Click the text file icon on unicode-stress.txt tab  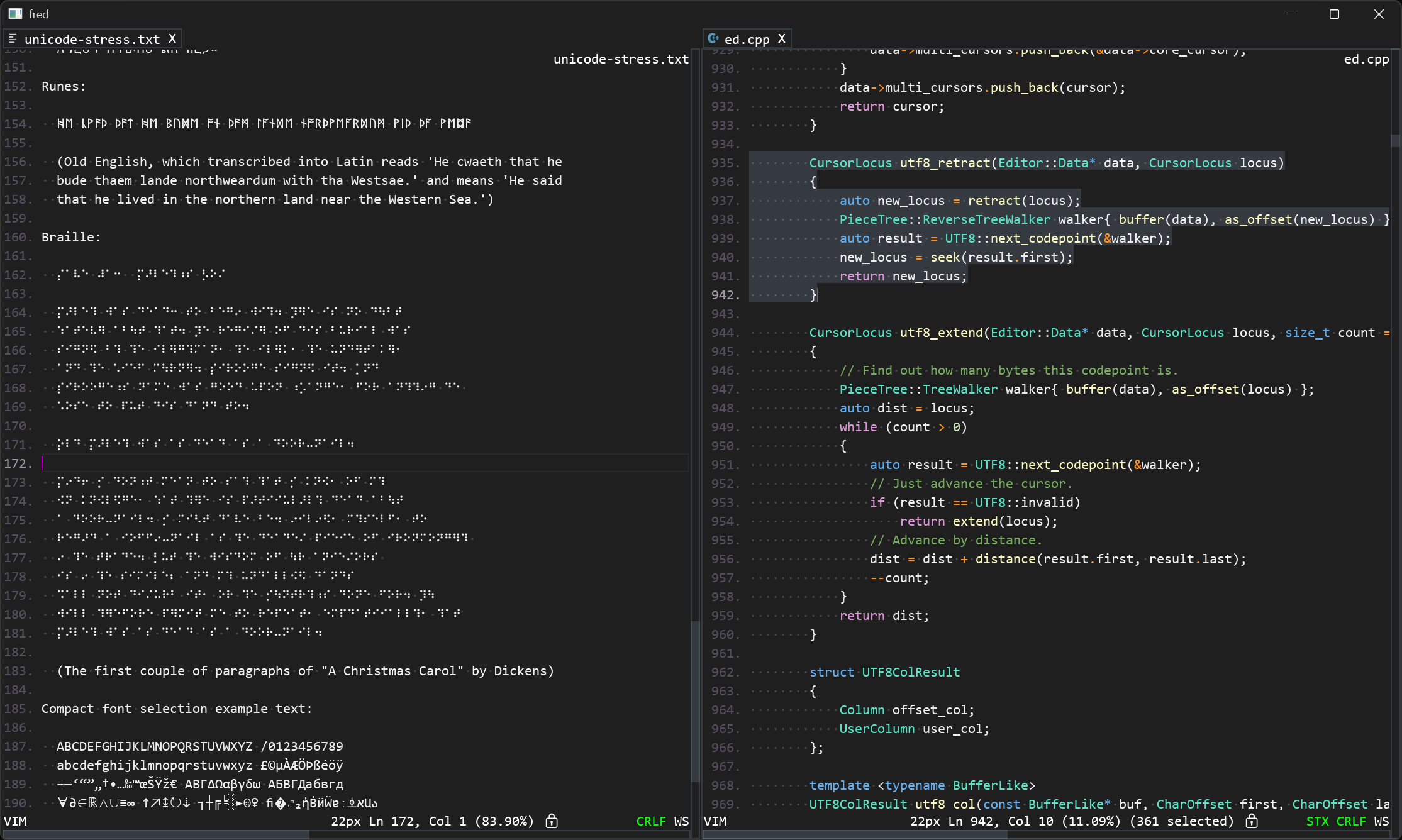13,39
